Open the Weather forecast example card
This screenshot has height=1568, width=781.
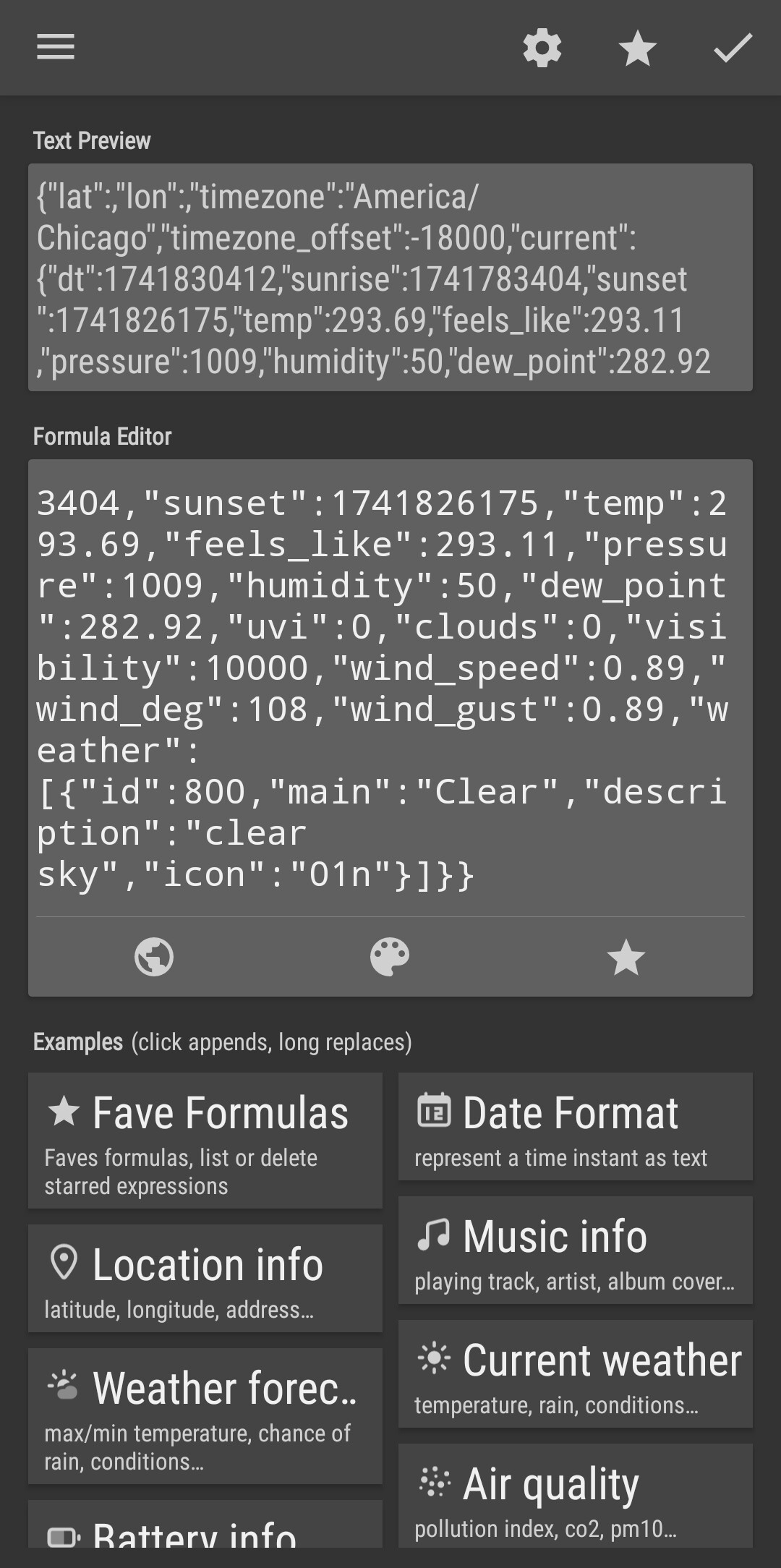pos(205,1416)
